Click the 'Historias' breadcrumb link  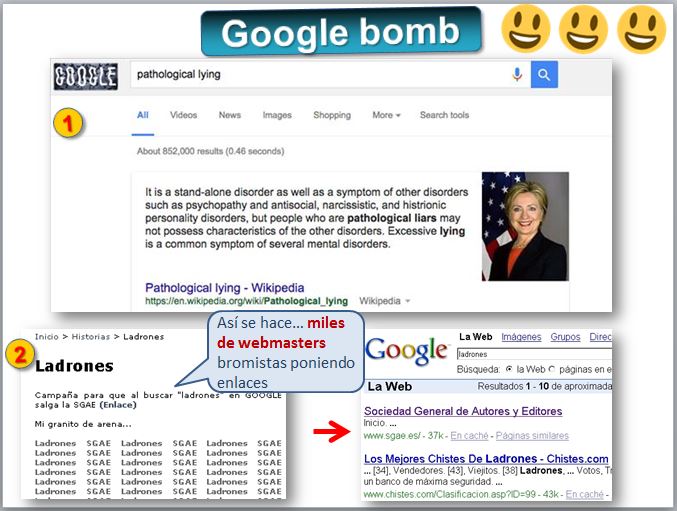[x=91, y=337]
